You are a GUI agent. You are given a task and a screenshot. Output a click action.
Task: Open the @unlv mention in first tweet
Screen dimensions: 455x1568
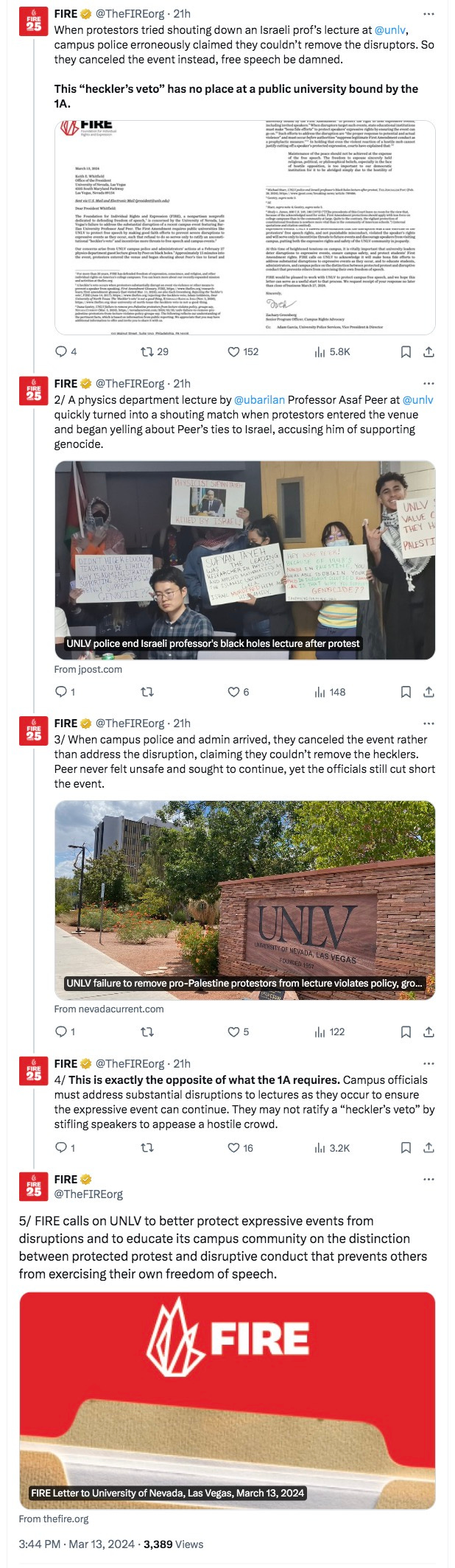391,30
